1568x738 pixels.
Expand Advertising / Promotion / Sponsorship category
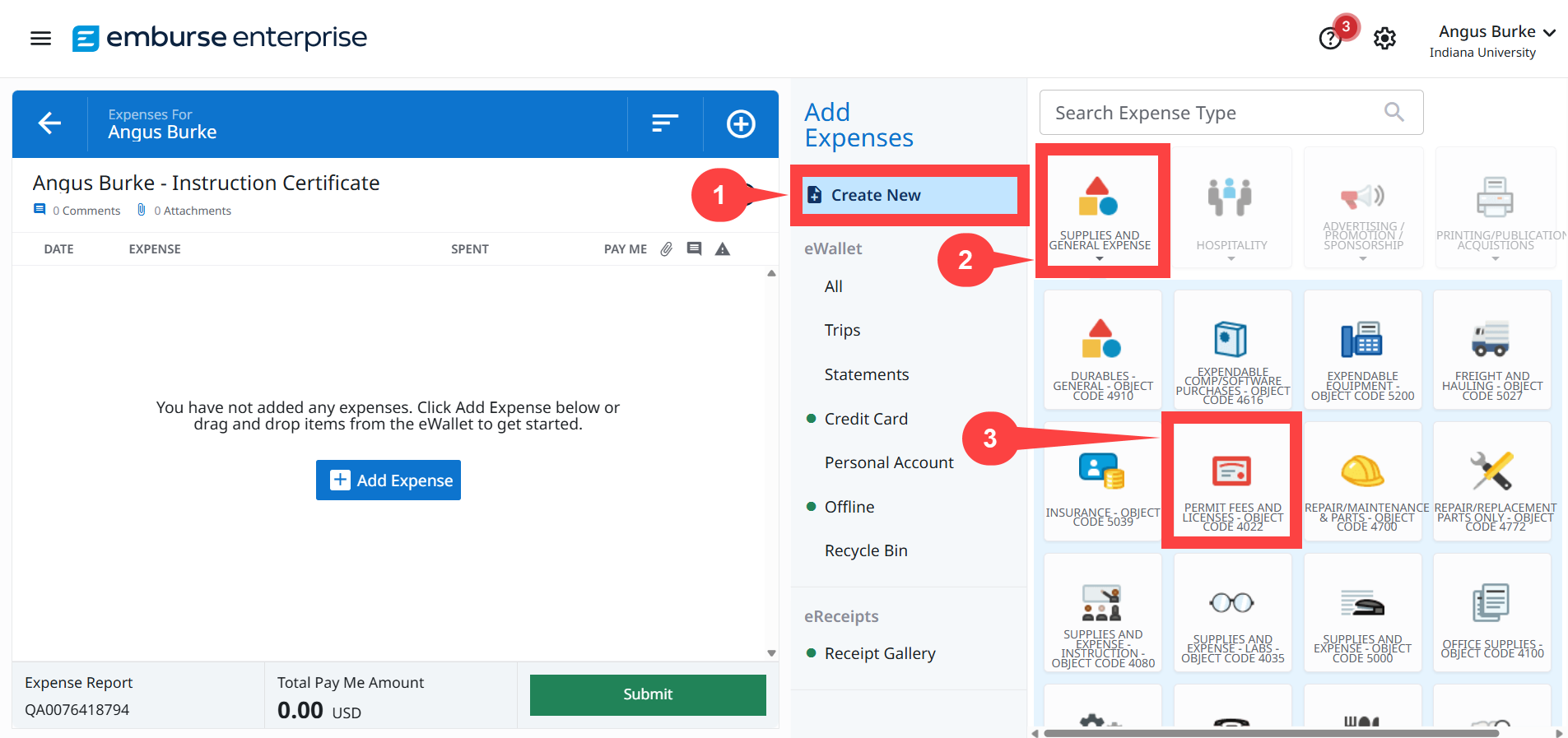(1362, 210)
